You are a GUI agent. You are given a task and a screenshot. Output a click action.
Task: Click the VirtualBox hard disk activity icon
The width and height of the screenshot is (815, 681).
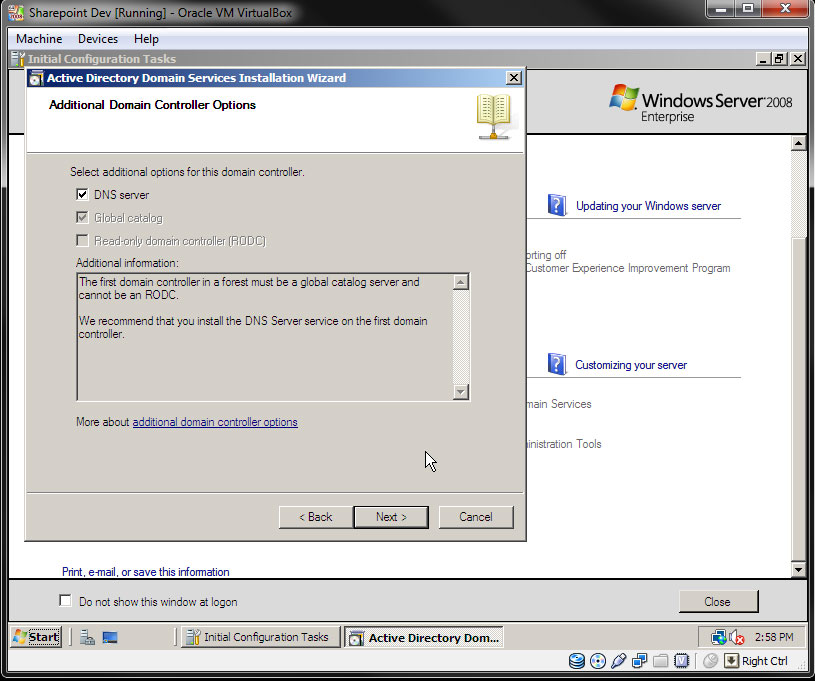576,661
